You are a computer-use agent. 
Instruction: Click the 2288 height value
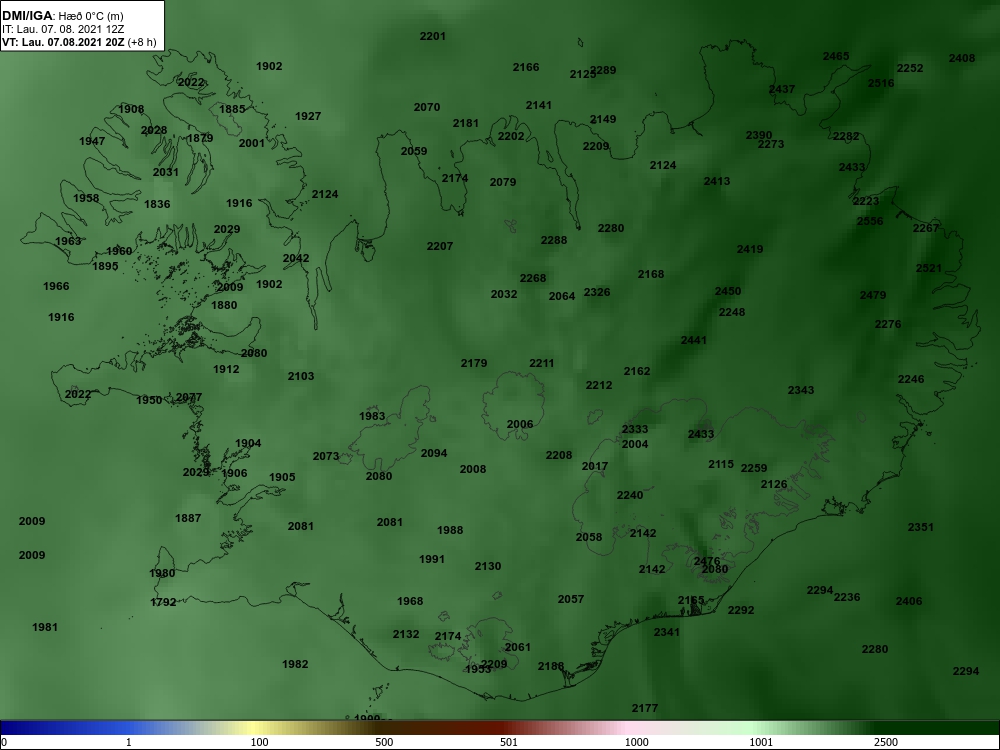point(554,240)
